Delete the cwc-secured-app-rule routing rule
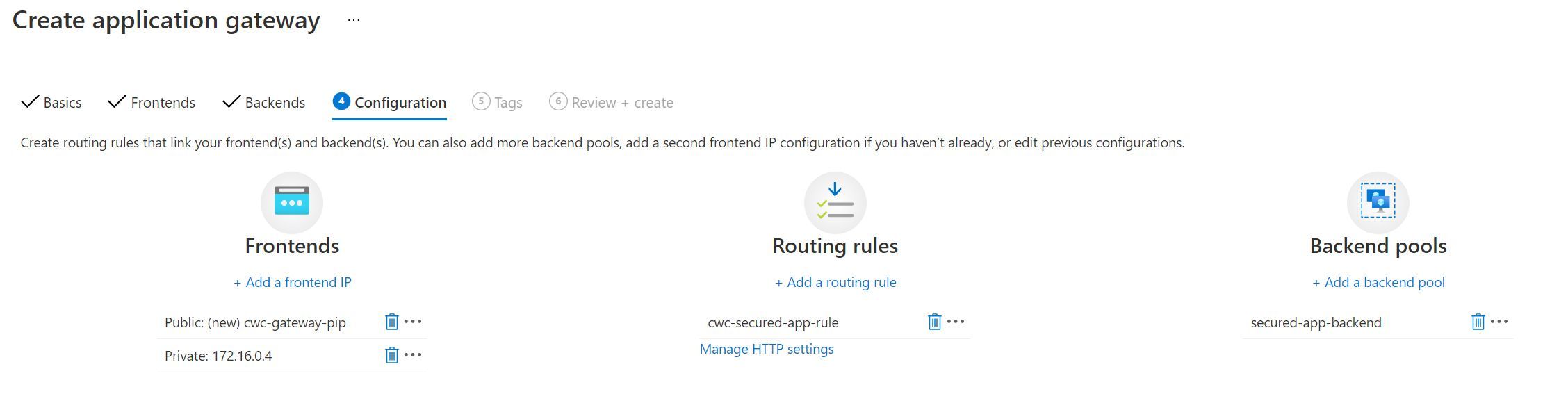Viewport: 1568px width, 410px height. [934, 322]
